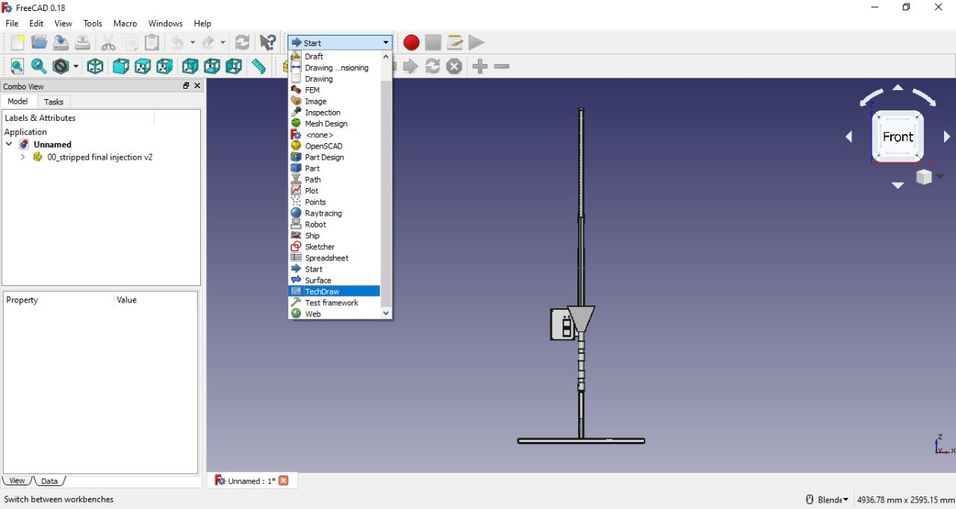Click the zoom in plus icon
Image resolution: width=956 pixels, height=509 pixels.
point(480,66)
